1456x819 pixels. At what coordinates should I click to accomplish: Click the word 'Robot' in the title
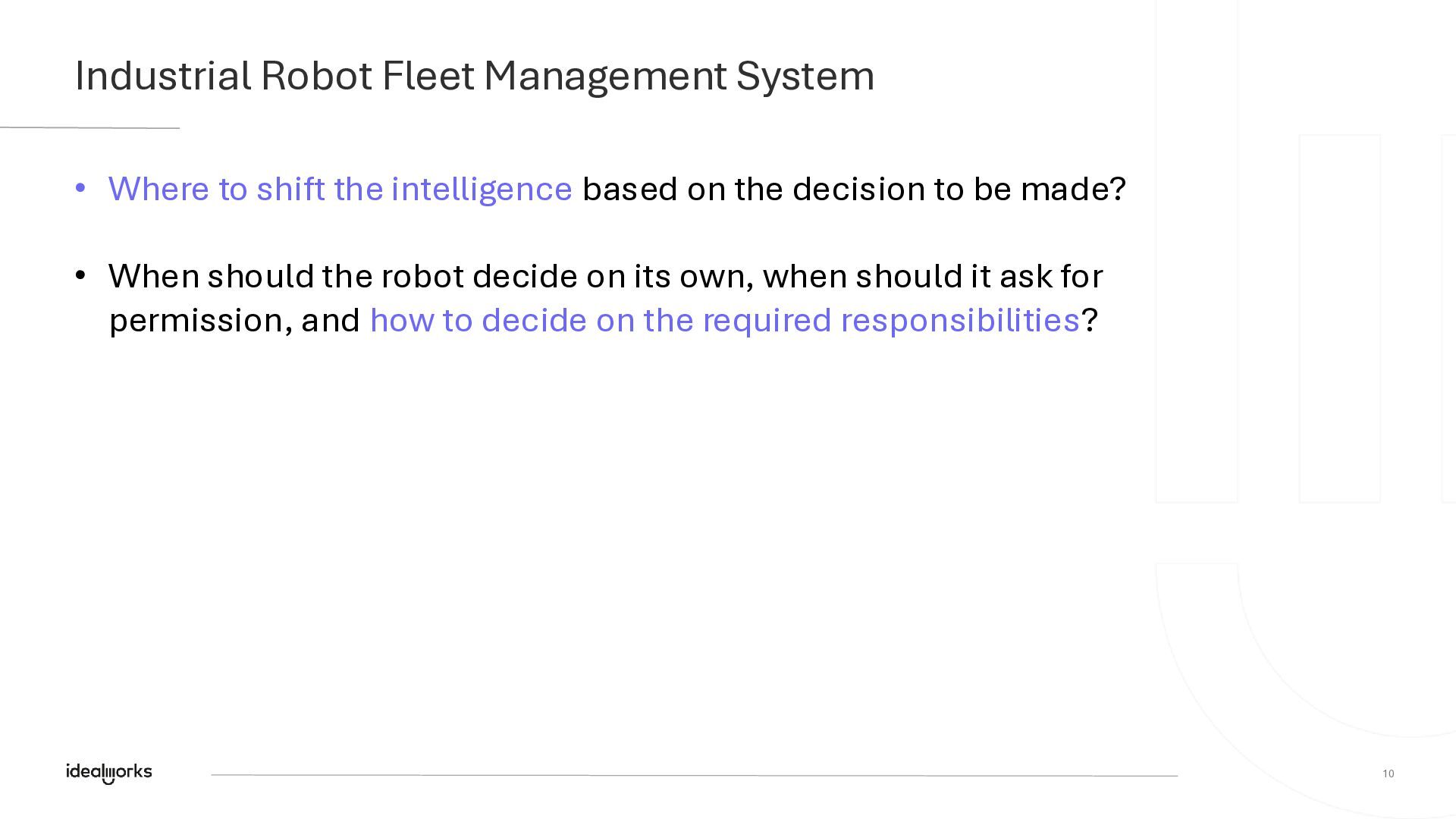316,76
